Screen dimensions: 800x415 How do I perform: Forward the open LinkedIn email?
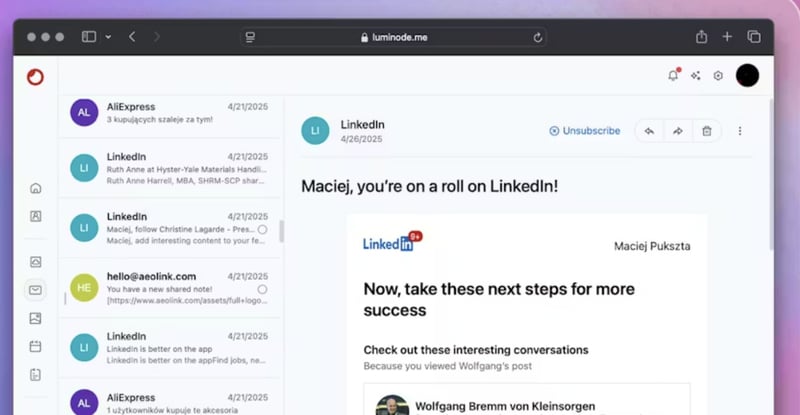[677, 131]
